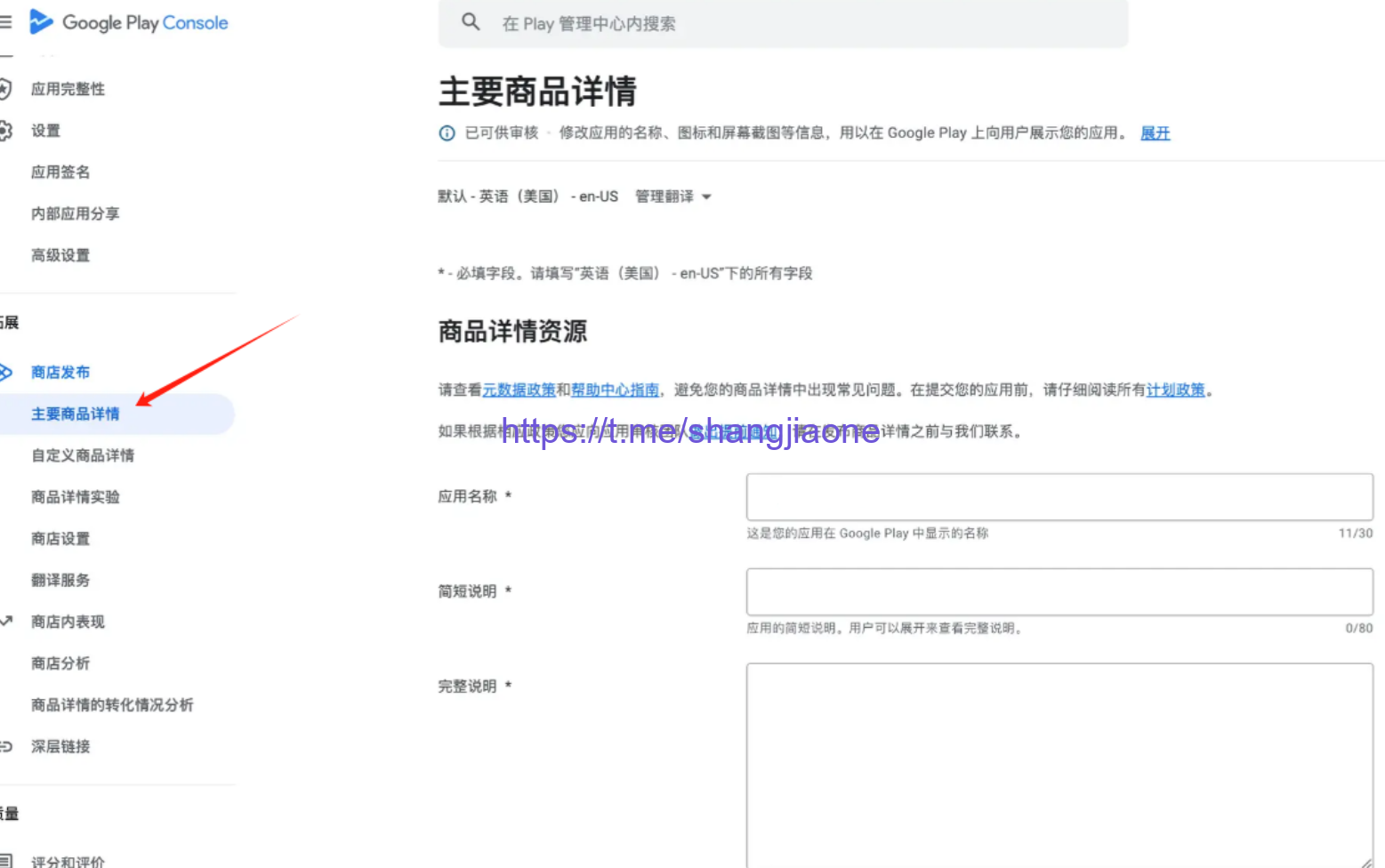Click the 管理翻译 dropdown arrow

706,197
